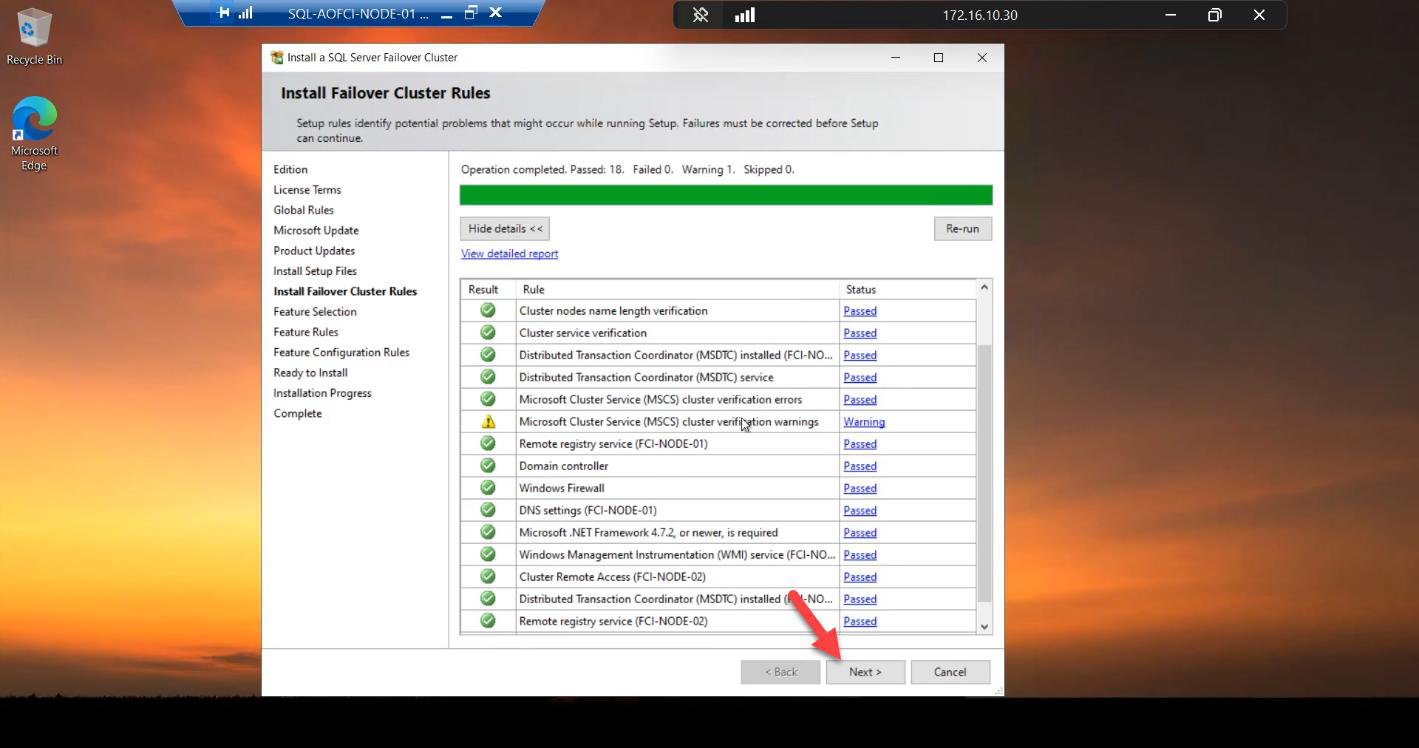Open the Passed link for Windows Firewall
The height and width of the screenshot is (748, 1419).
click(x=860, y=488)
